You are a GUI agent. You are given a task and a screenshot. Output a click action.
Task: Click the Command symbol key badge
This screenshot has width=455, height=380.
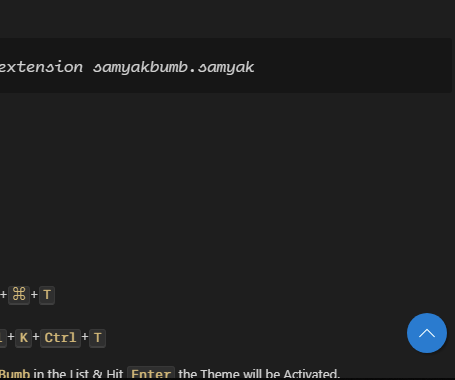[x=19, y=295]
